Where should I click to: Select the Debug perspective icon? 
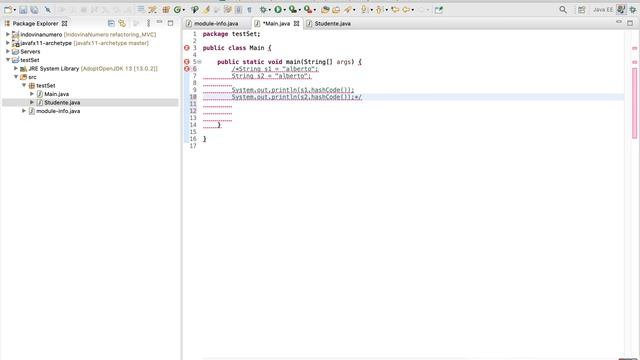coord(633,10)
